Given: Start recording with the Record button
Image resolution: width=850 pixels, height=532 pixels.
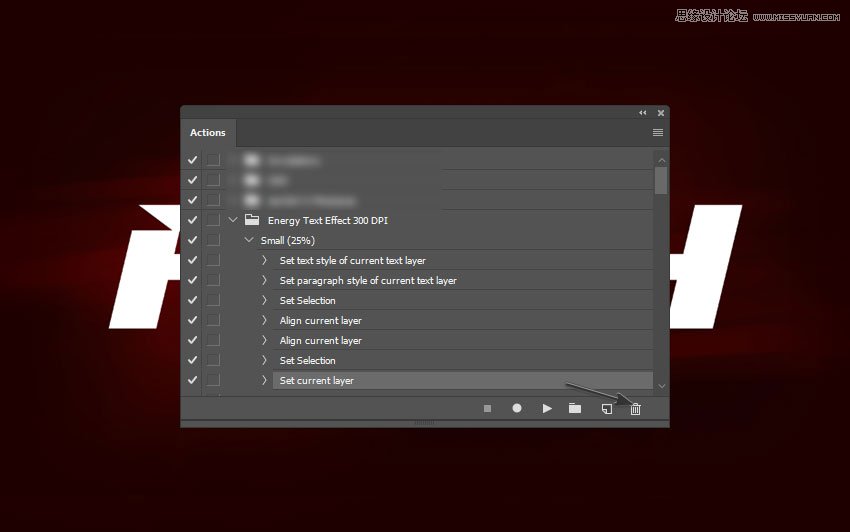Looking at the screenshot, I should click(517, 409).
